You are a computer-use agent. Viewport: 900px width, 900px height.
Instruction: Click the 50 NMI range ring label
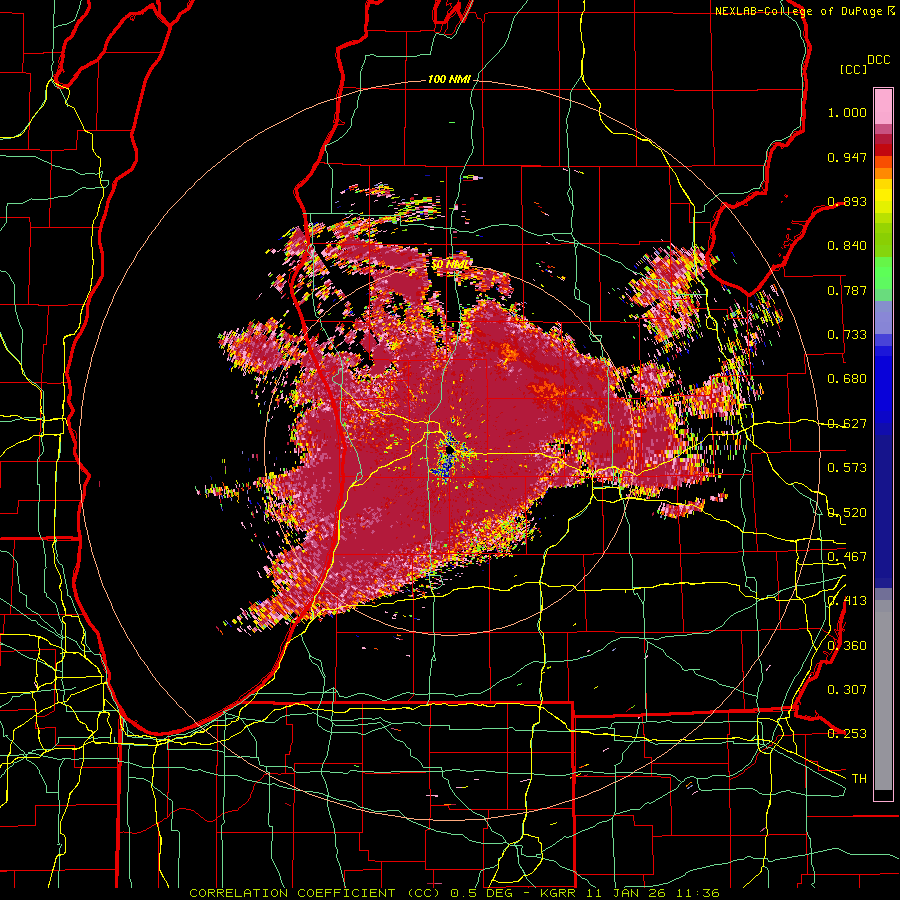tap(449, 264)
